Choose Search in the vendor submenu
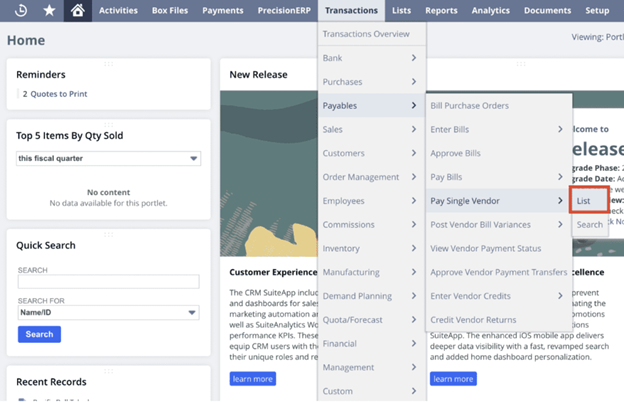This screenshot has width=624, height=402. [589, 224]
